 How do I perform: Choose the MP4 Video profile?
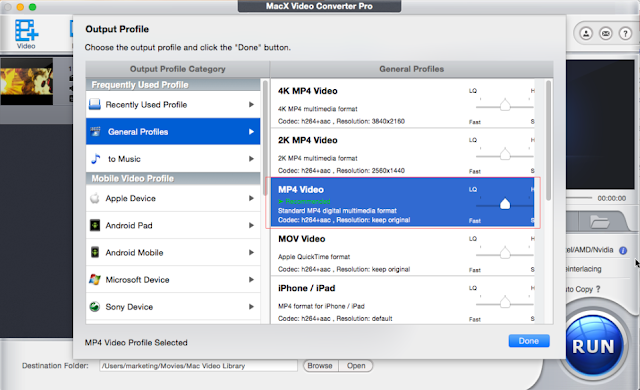402,202
